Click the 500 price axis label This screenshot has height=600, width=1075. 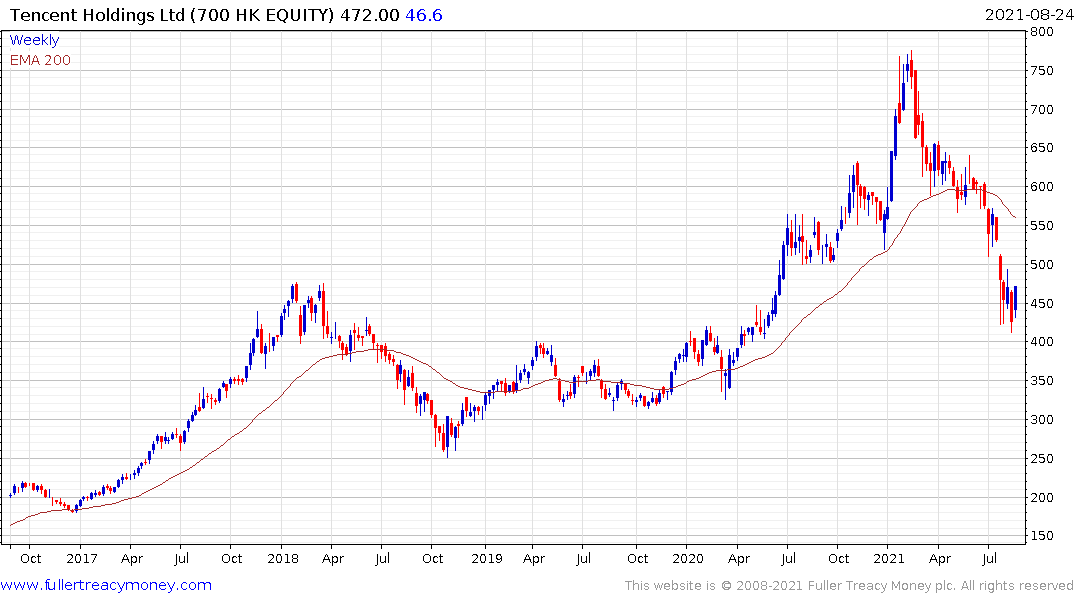tap(1041, 265)
